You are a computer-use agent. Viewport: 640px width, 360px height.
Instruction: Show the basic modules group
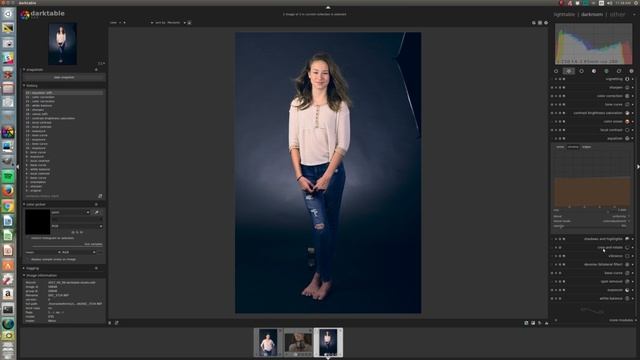(x=582, y=71)
